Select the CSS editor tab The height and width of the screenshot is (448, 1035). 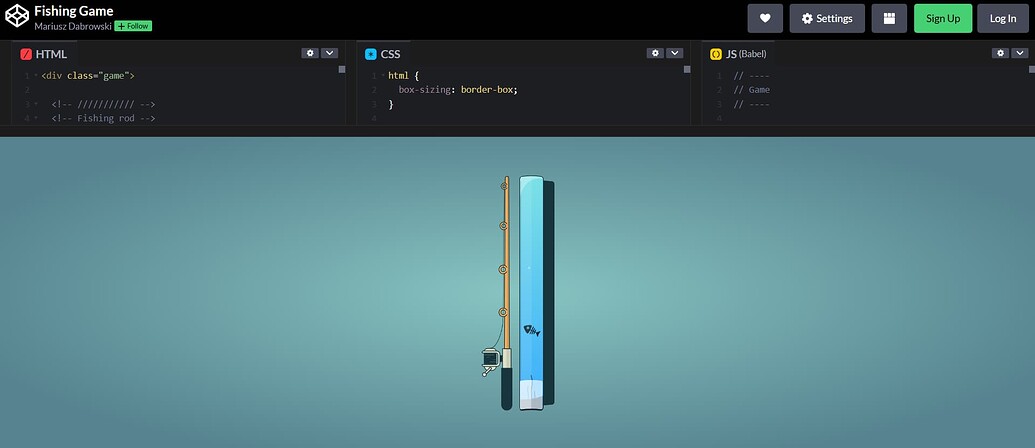[385, 54]
